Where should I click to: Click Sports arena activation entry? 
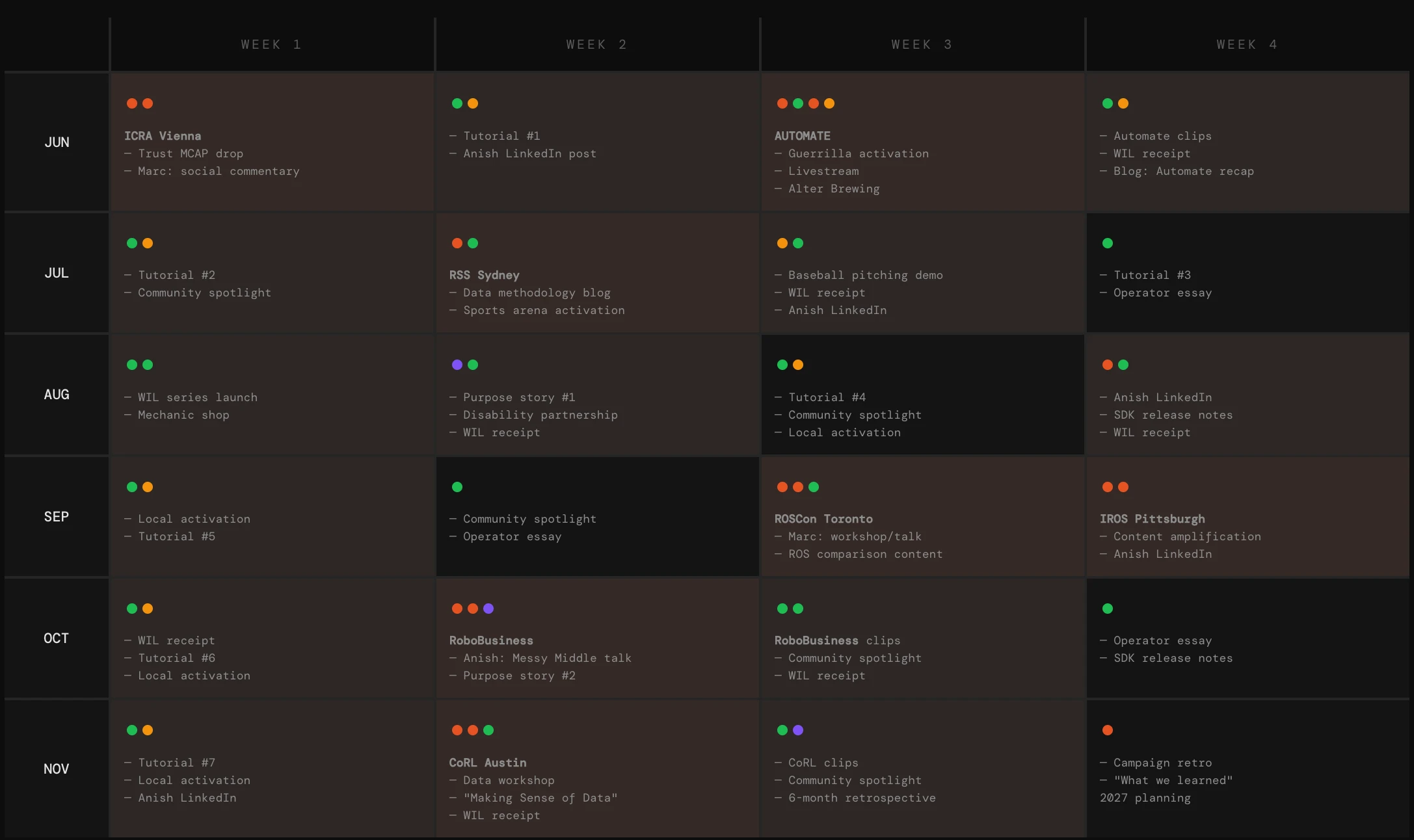(537, 310)
